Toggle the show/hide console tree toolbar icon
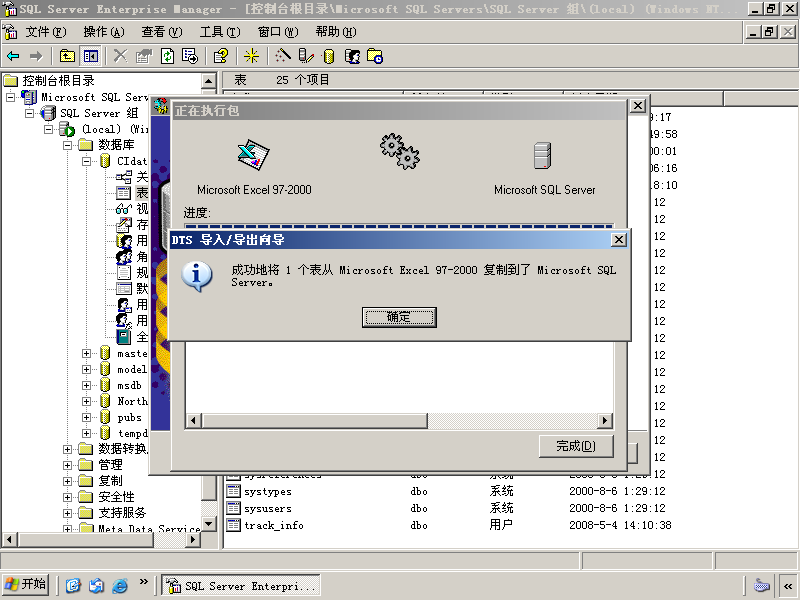 [91, 56]
